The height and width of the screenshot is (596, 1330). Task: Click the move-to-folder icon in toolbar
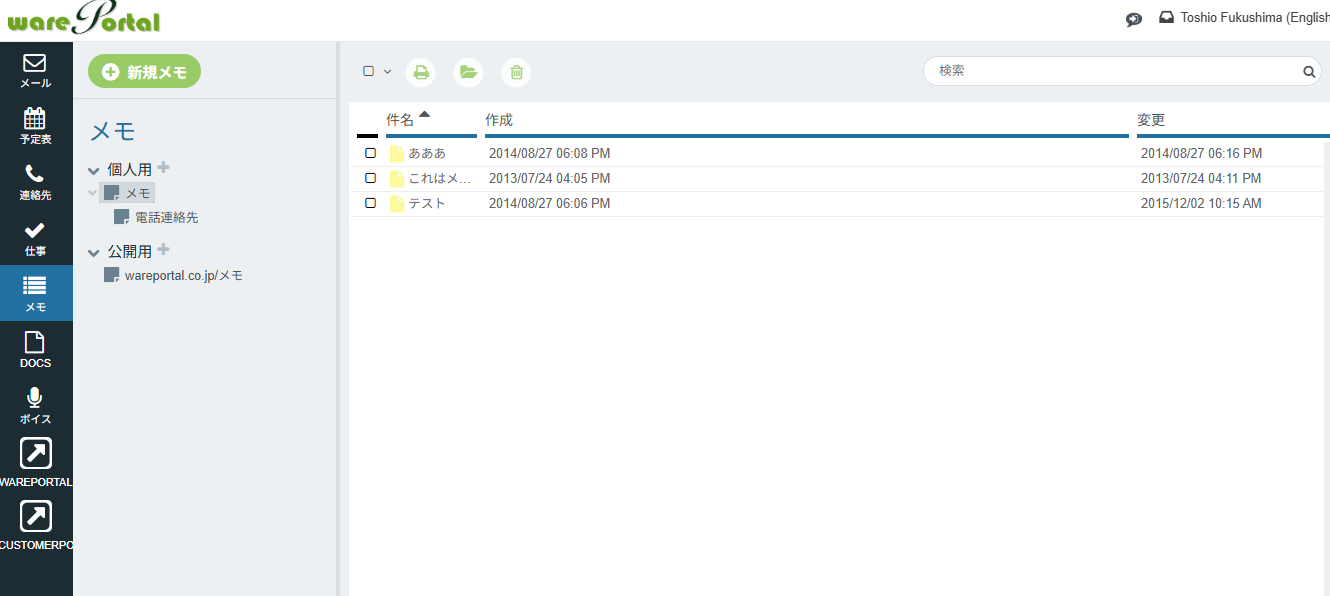pos(467,72)
